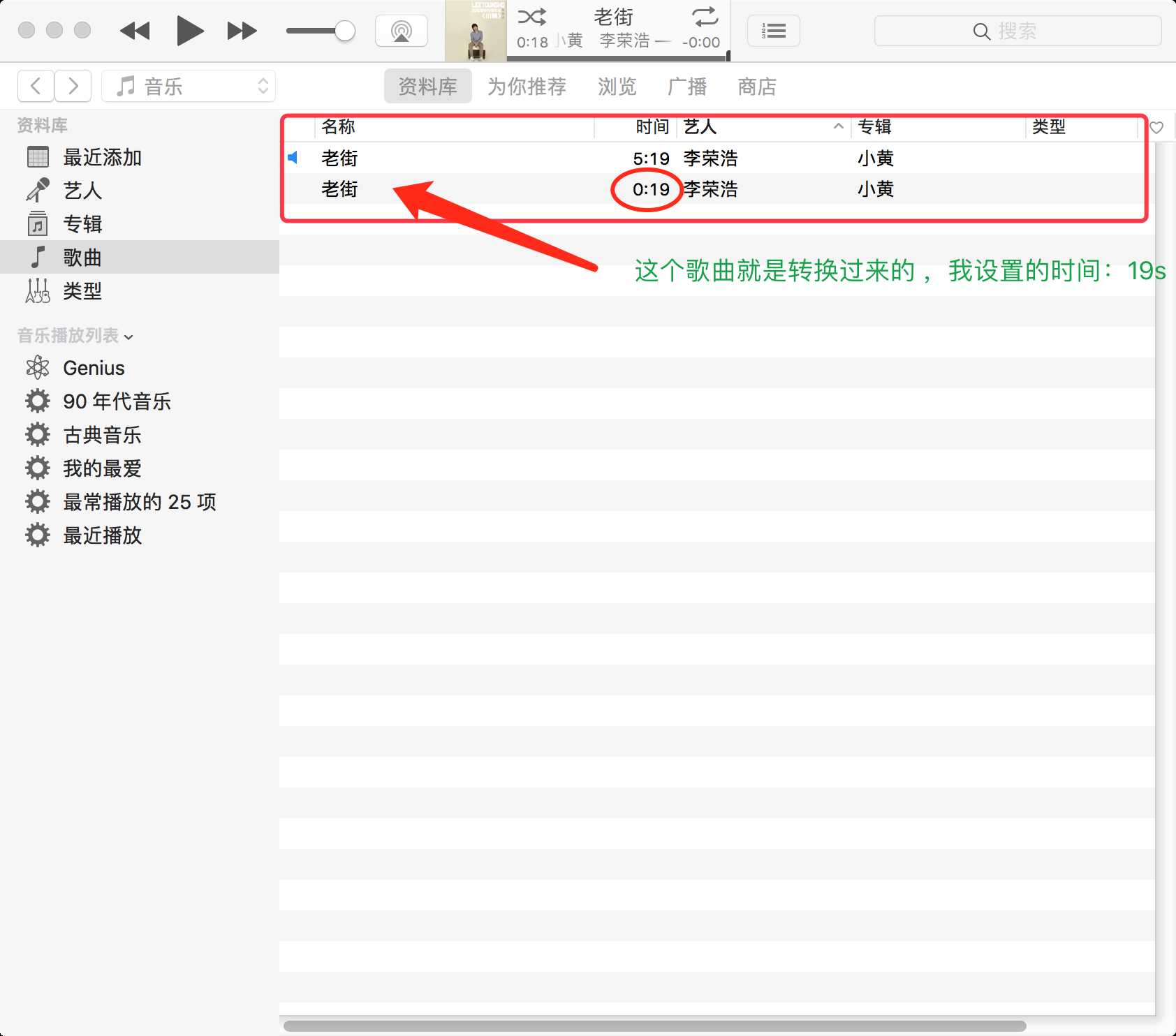Open the 音乐 media type dropdown

(x=189, y=86)
